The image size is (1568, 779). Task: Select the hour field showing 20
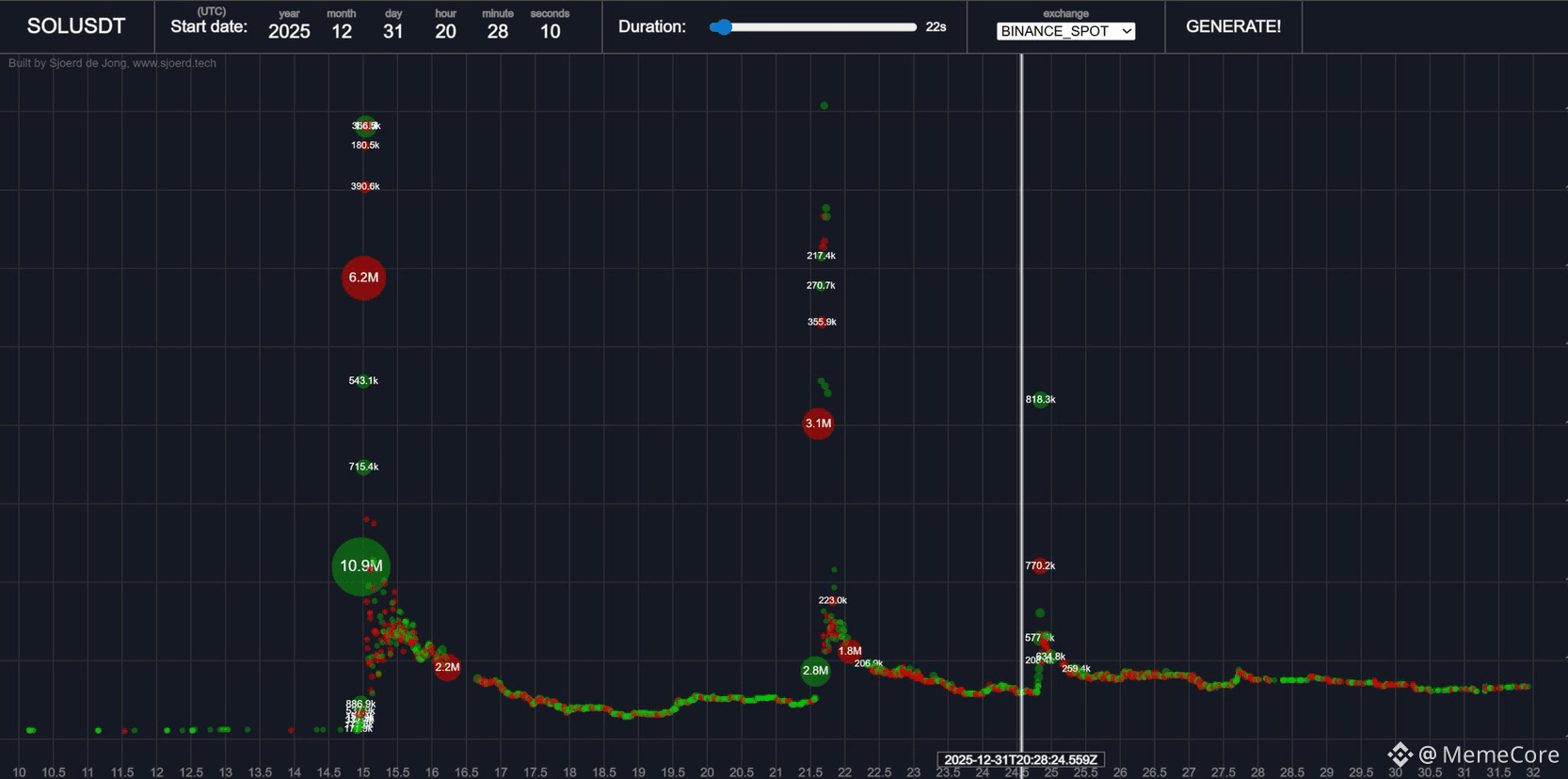tap(445, 31)
